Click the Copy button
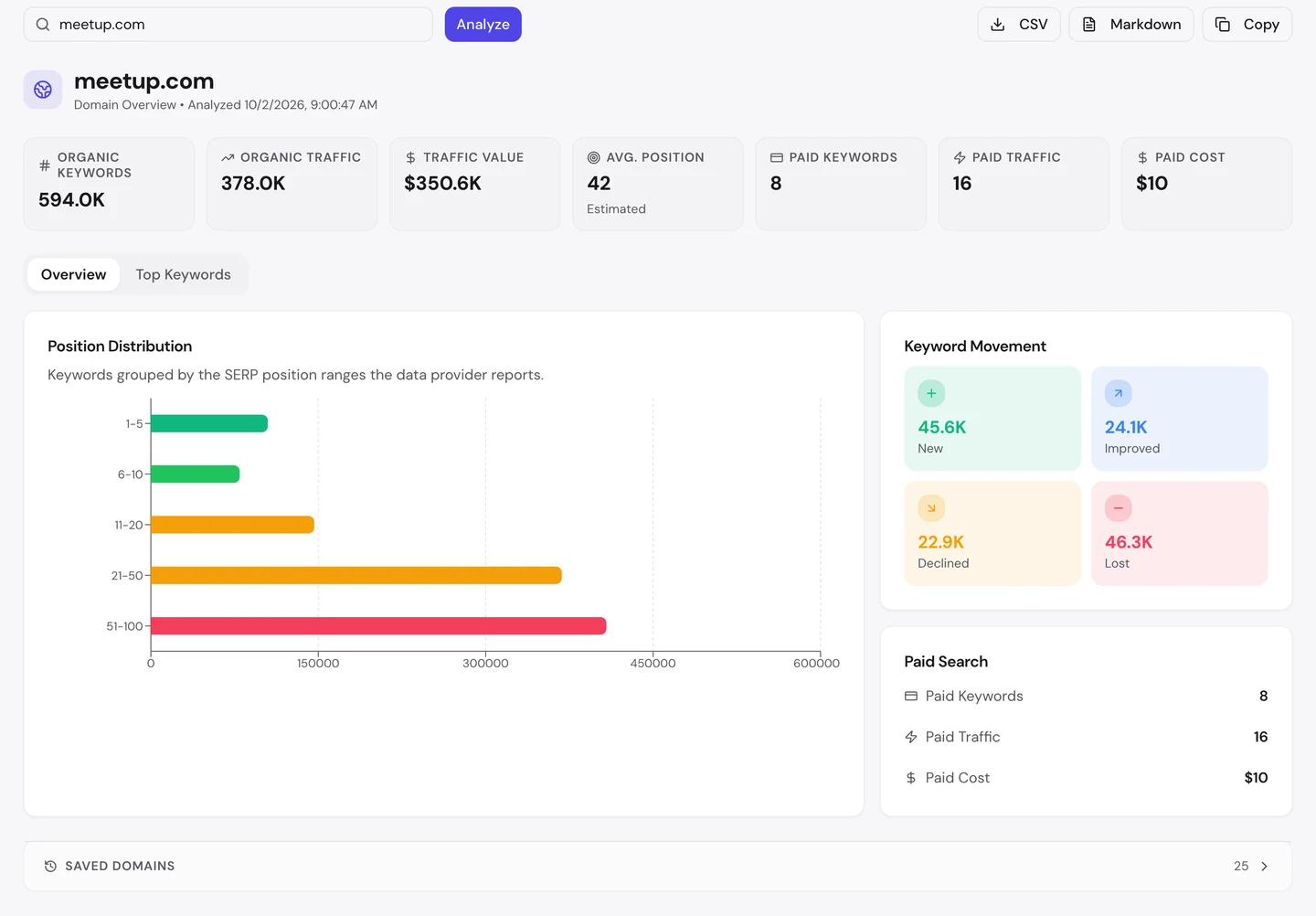Screen dimensions: 1316x916 1247,25
